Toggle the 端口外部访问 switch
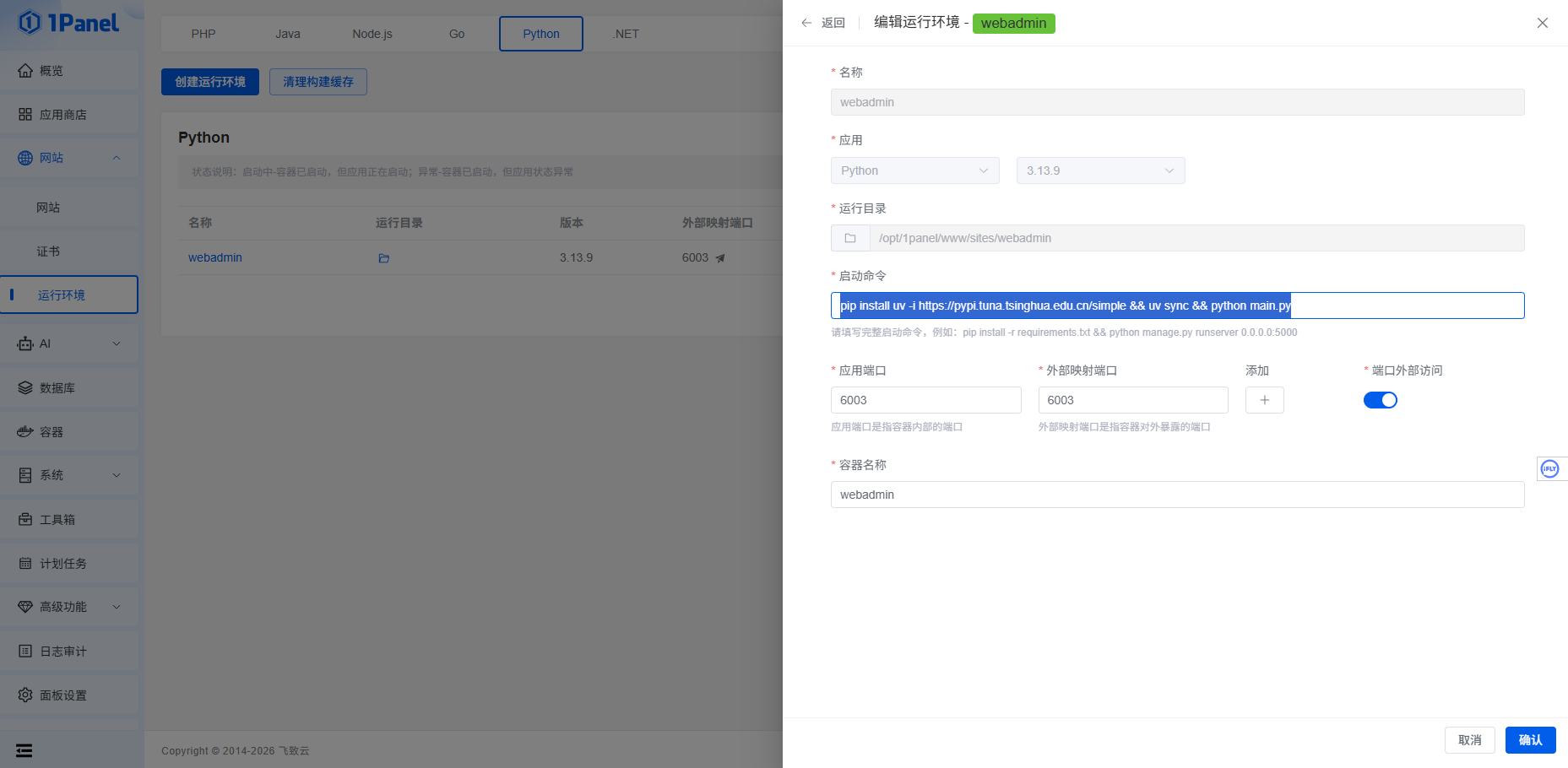 [x=1380, y=400]
